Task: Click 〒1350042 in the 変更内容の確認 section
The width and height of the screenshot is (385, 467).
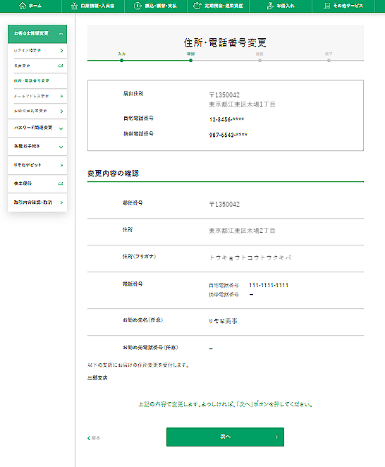Action: pos(224,204)
